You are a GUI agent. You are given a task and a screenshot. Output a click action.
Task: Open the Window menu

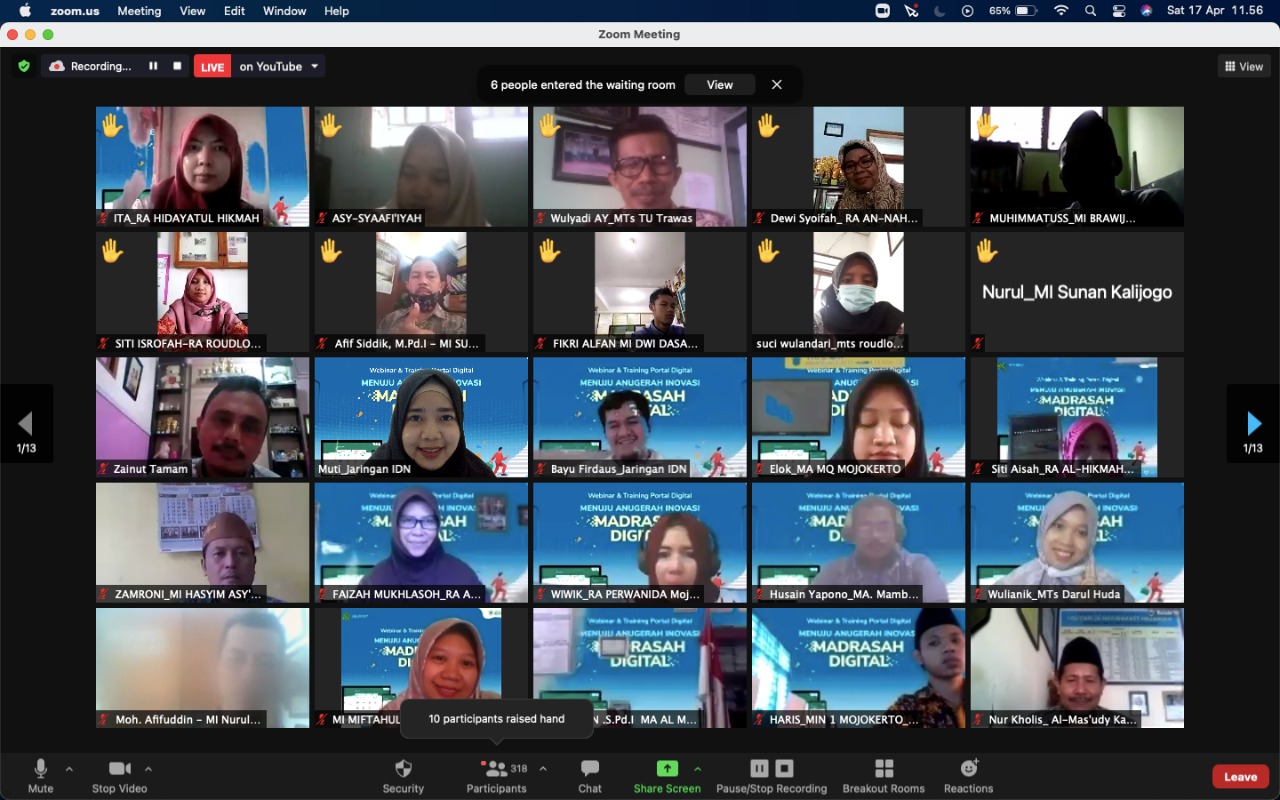[x=284, y=11]
